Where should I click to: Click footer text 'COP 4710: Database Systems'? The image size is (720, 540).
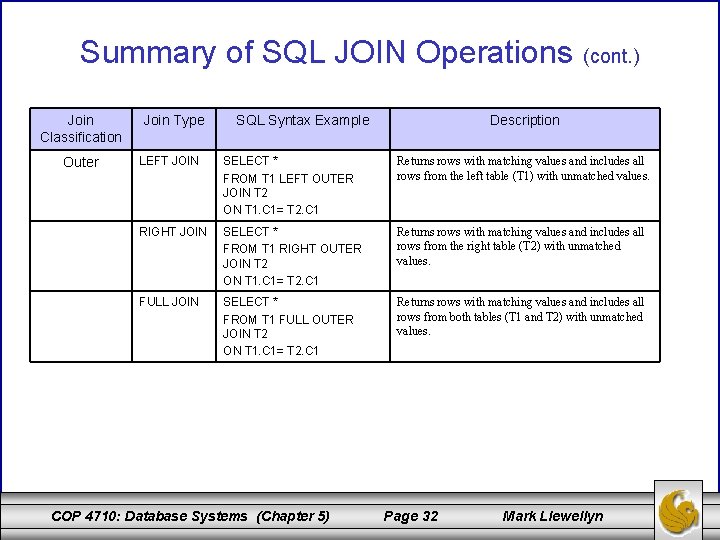[149, 516]
